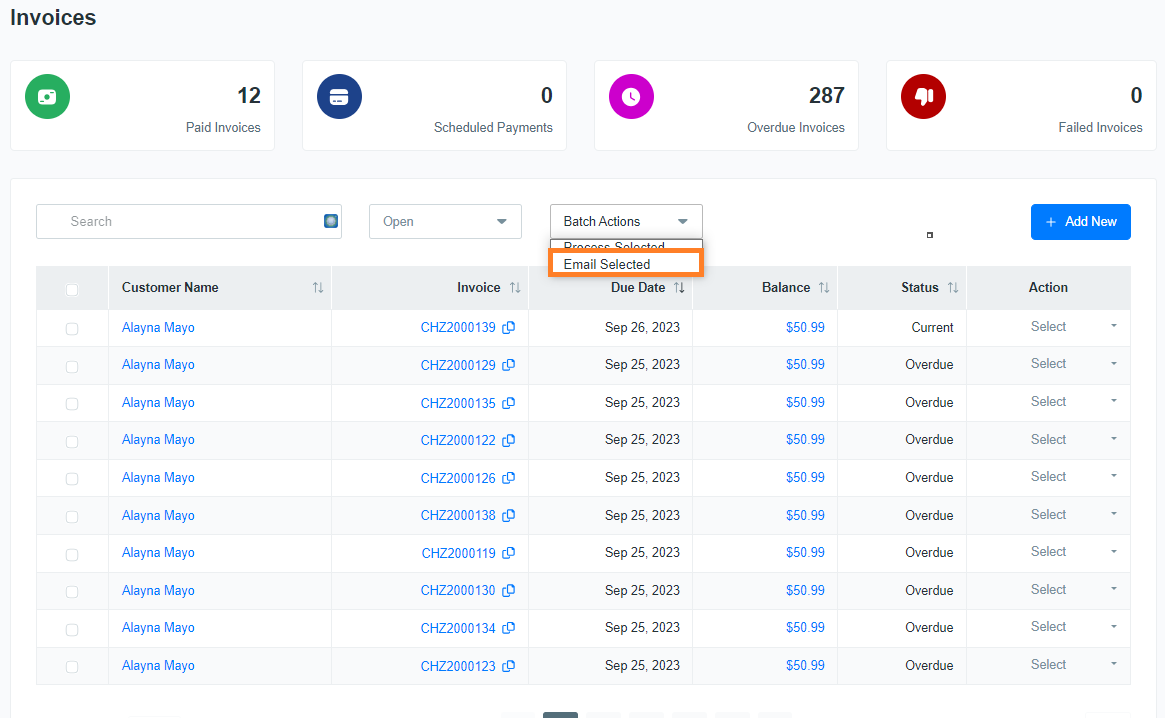Copy invoice number CHZ2000135 via its icon
The width and height of the screenshot is (1165, 718).
pos(509,403)
